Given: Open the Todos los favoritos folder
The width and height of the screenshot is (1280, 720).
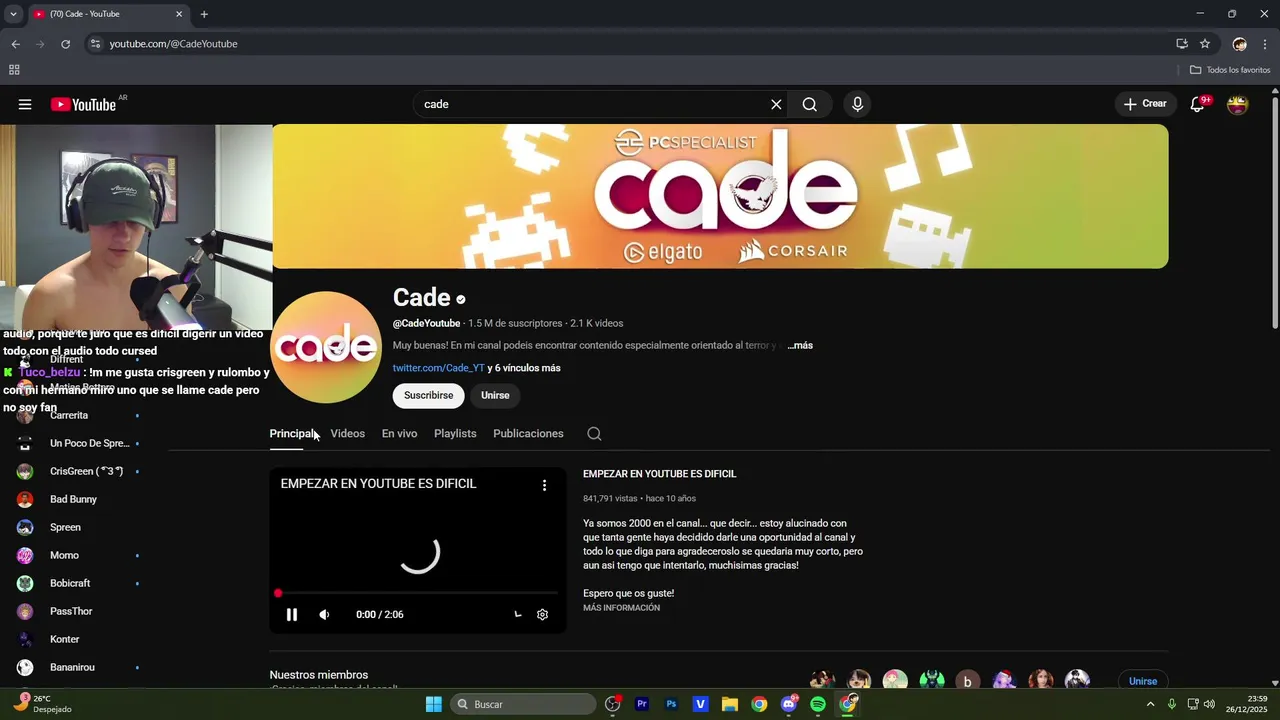Looking at the screenshot, I should pyautogui.click(x=1230, y=70).
